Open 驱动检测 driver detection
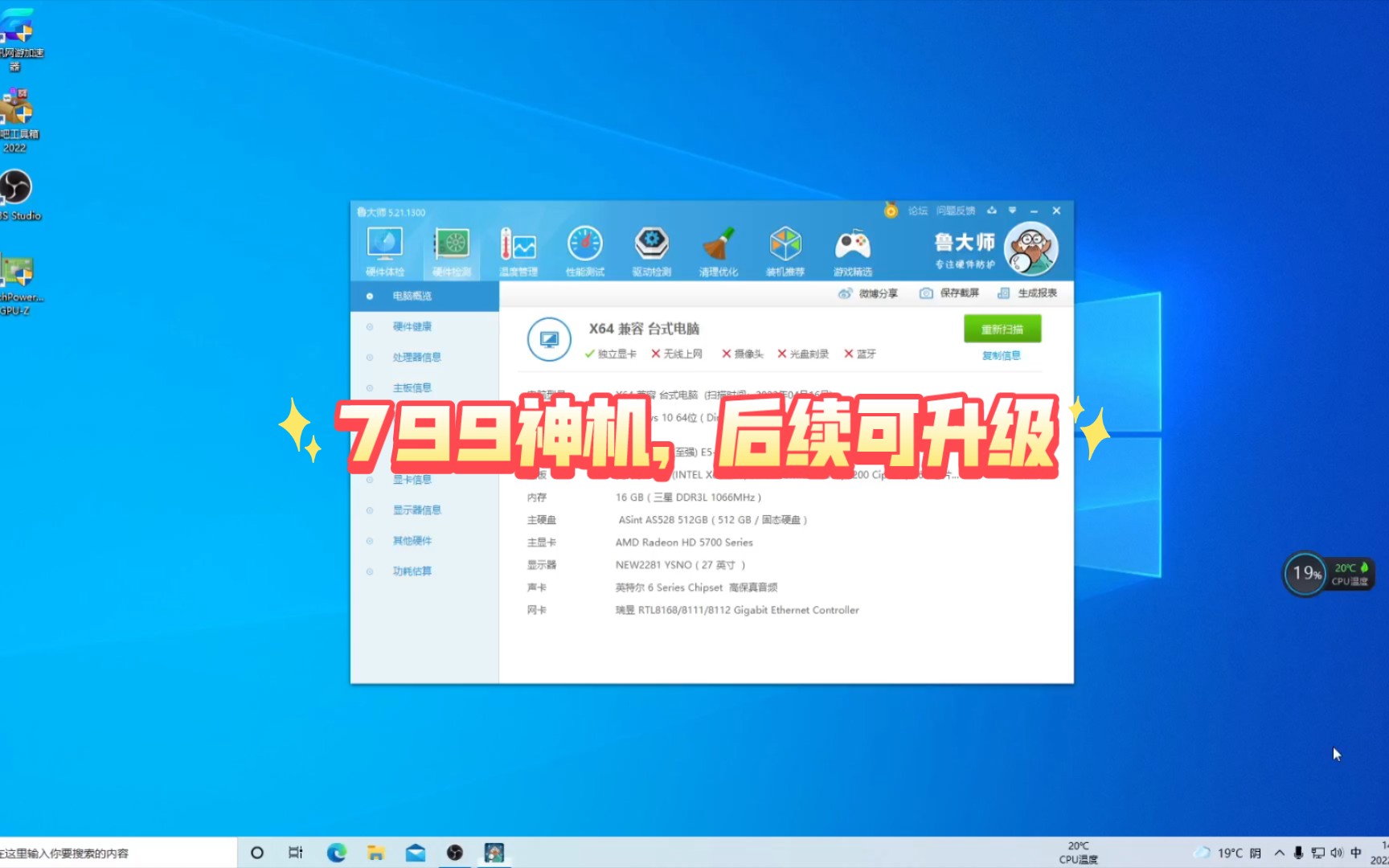Image resolution: width=1389 pixels, height=868 pixels. [x=652, y=252]
